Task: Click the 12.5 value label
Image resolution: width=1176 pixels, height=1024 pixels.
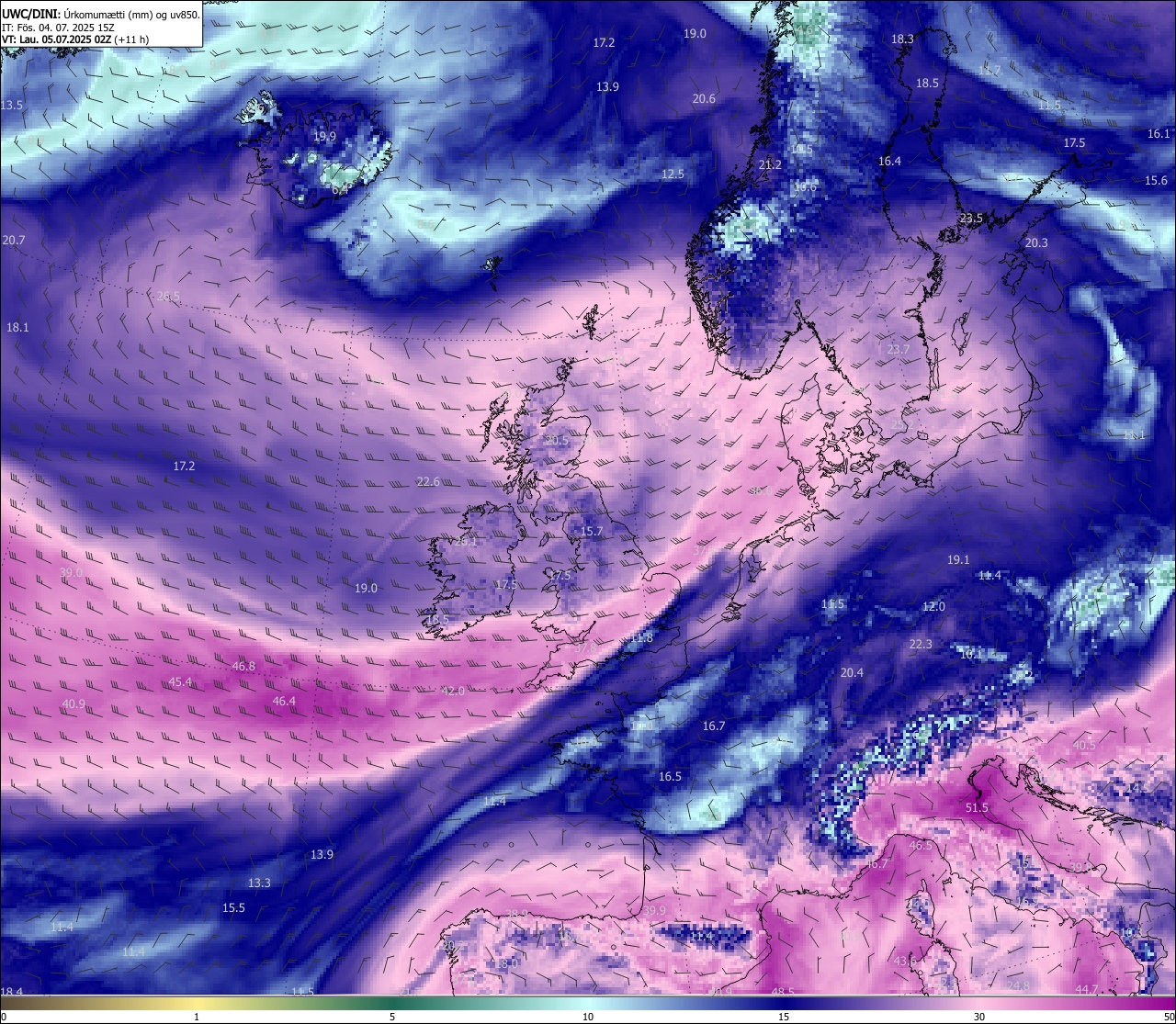Action: (x=673, y=174)
